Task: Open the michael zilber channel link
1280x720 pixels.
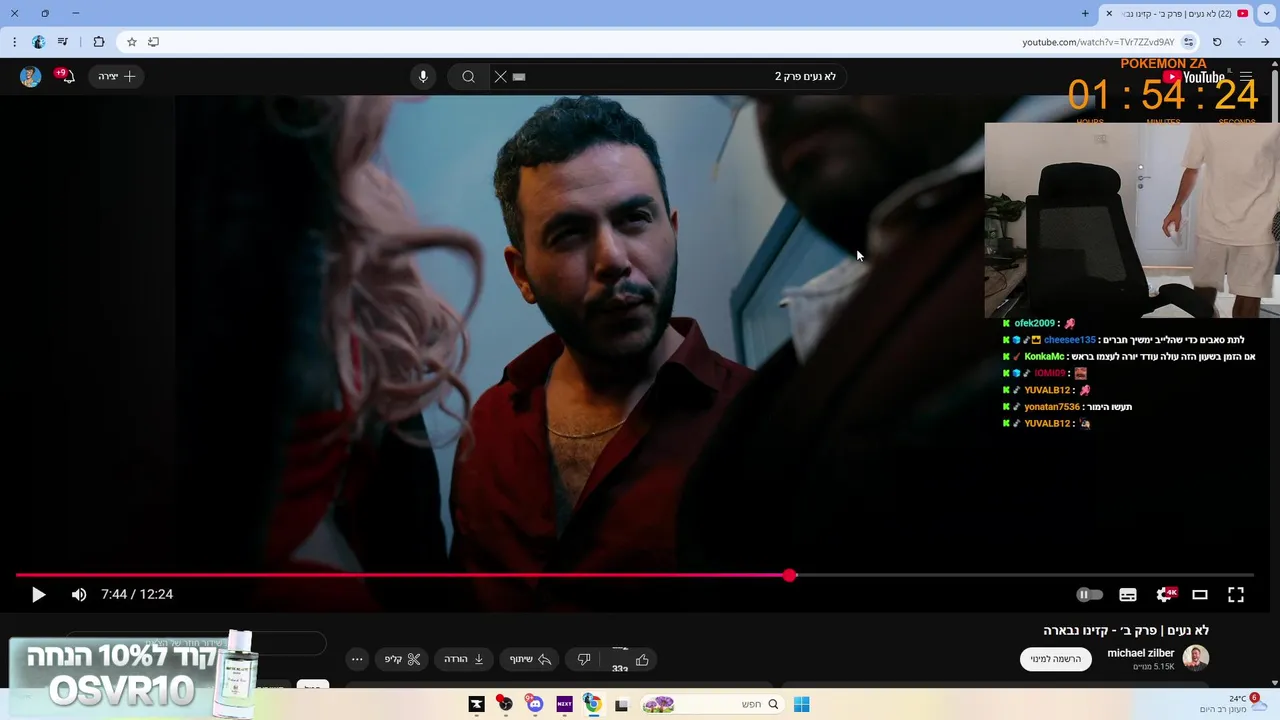Action: pos(1141,653)
